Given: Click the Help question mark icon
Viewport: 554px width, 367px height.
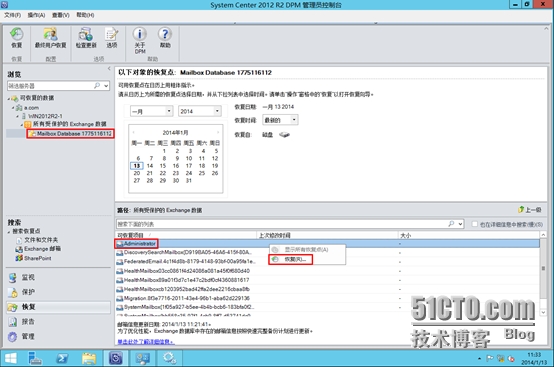Looking at the screenshot, I should point(165,38).
